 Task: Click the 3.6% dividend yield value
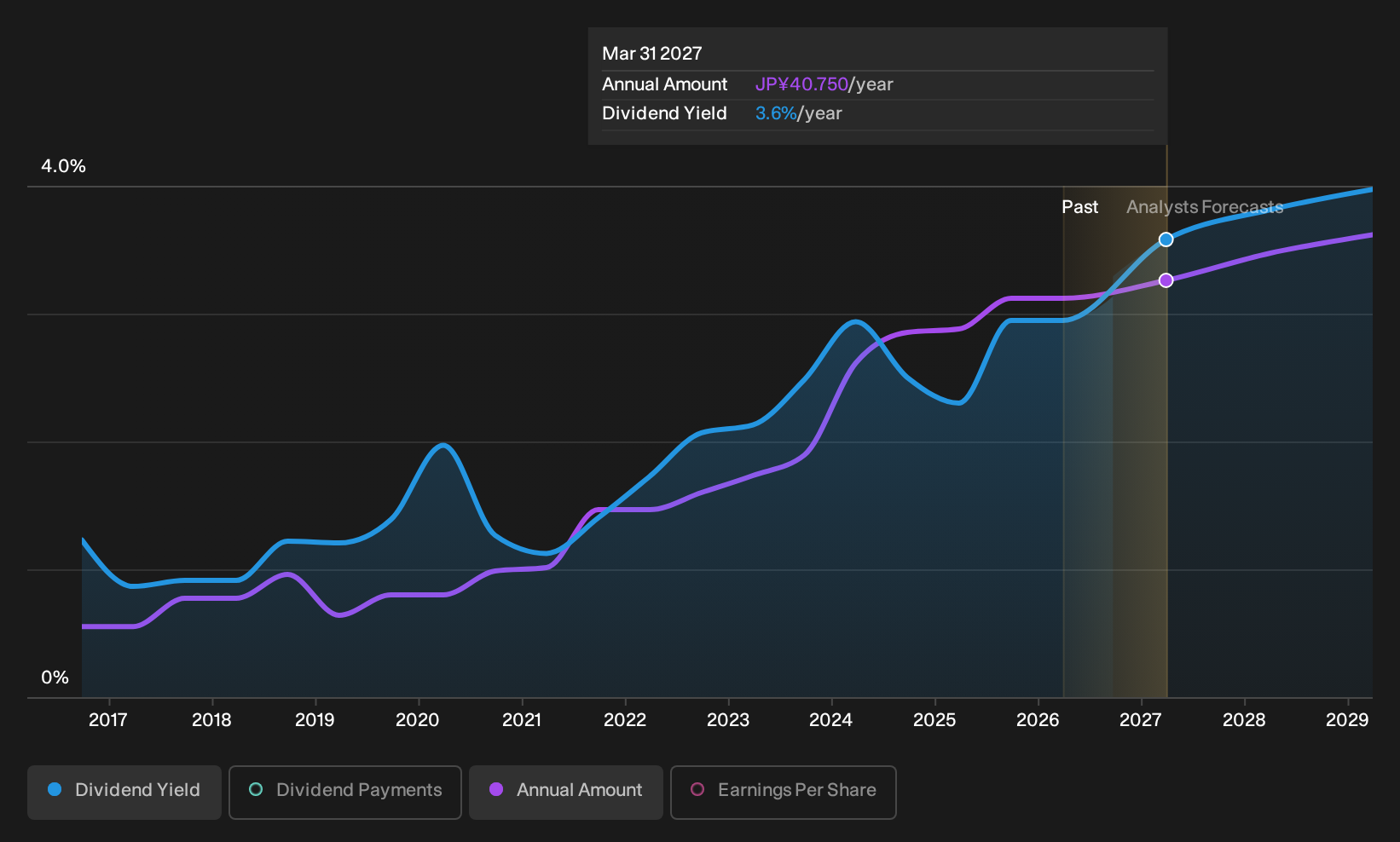click(776, 113)
